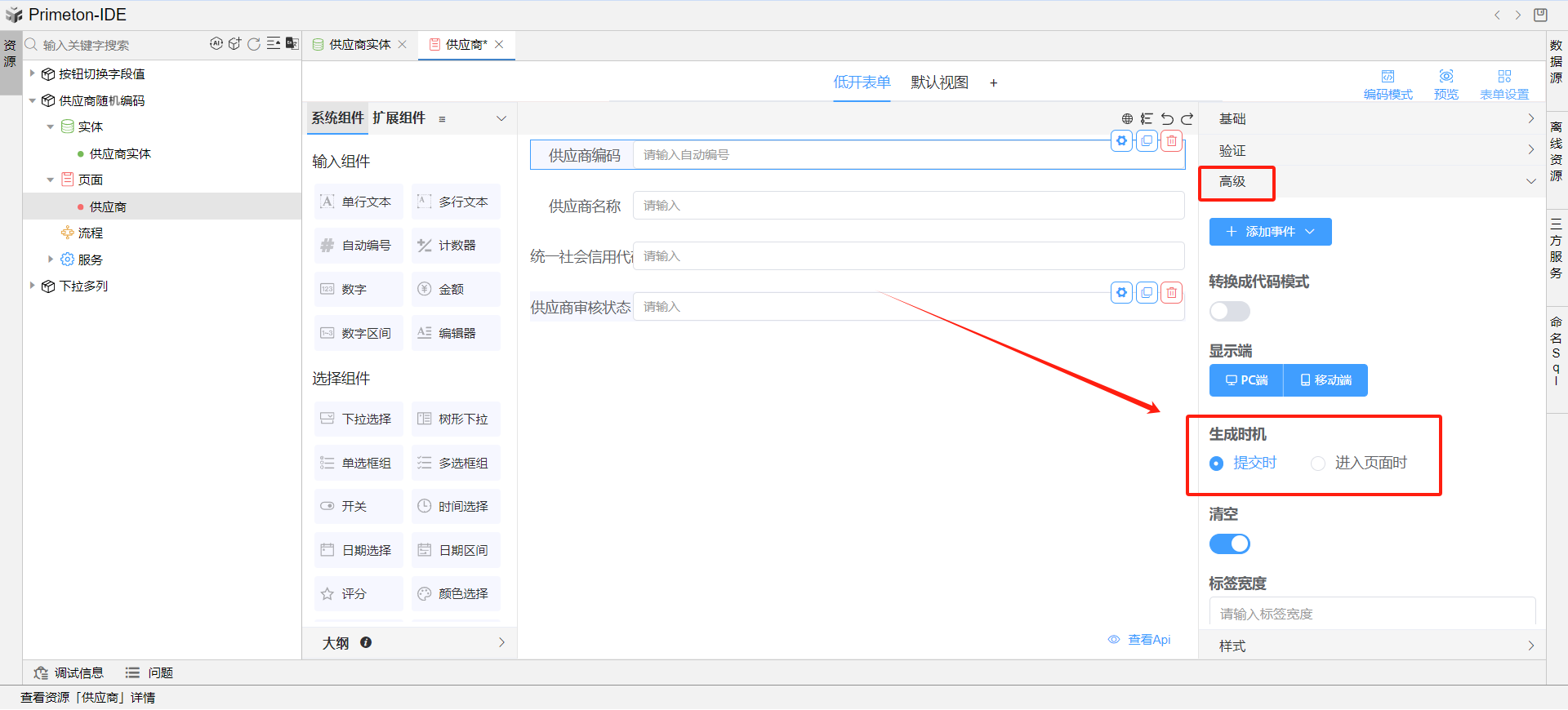Click the globe icon in canvas toolbar
Viewport: 1568px width, 710px height.
[1127, 119]
